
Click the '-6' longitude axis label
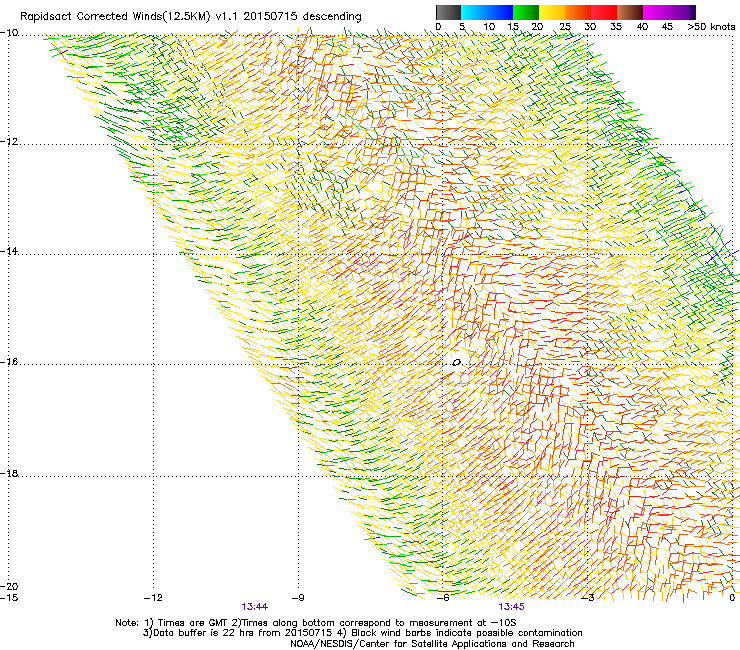tap(443, 598)
